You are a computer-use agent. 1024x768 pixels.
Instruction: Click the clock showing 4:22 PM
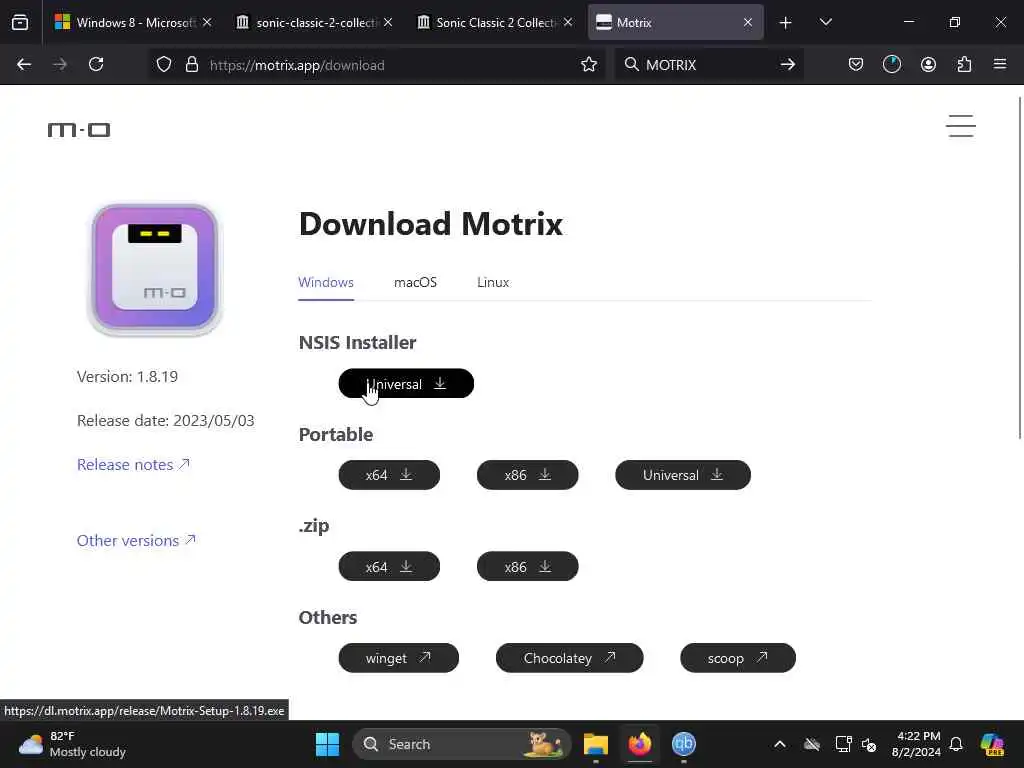point(916,744)
